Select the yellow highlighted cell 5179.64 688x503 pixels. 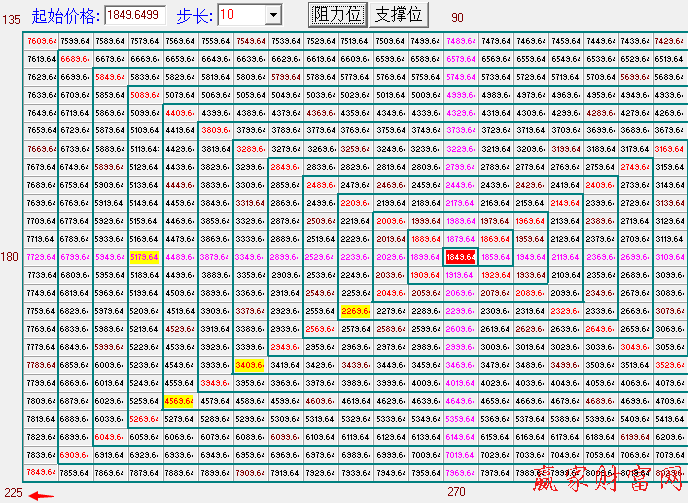(x=145, y=257)
